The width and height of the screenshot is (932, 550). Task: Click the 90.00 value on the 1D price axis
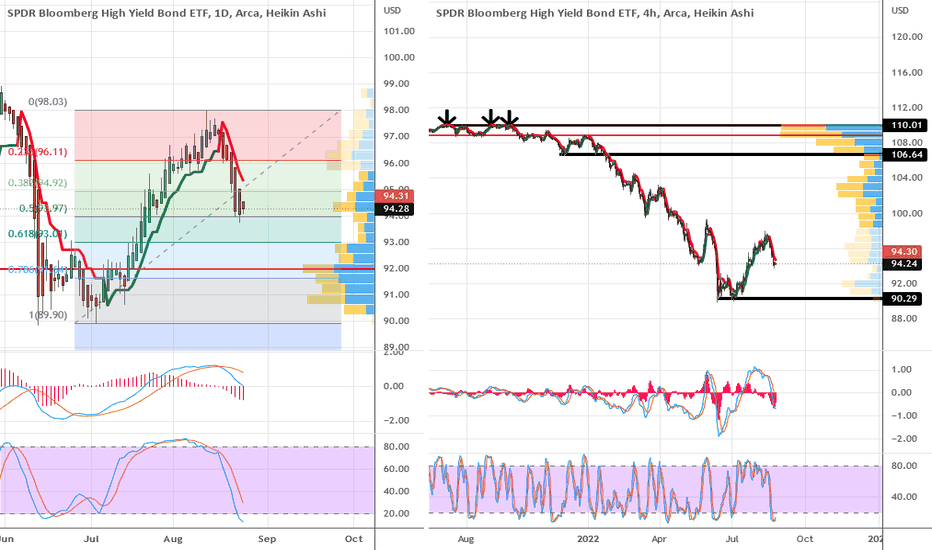396,320
